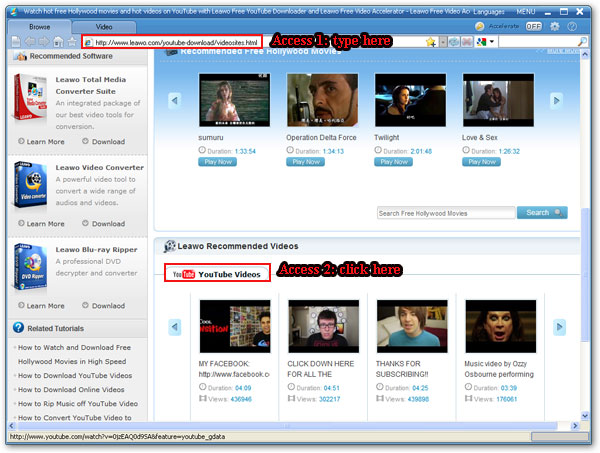
Task: Open How to Watch and Download Free tutorial
Action: point(74,355)
